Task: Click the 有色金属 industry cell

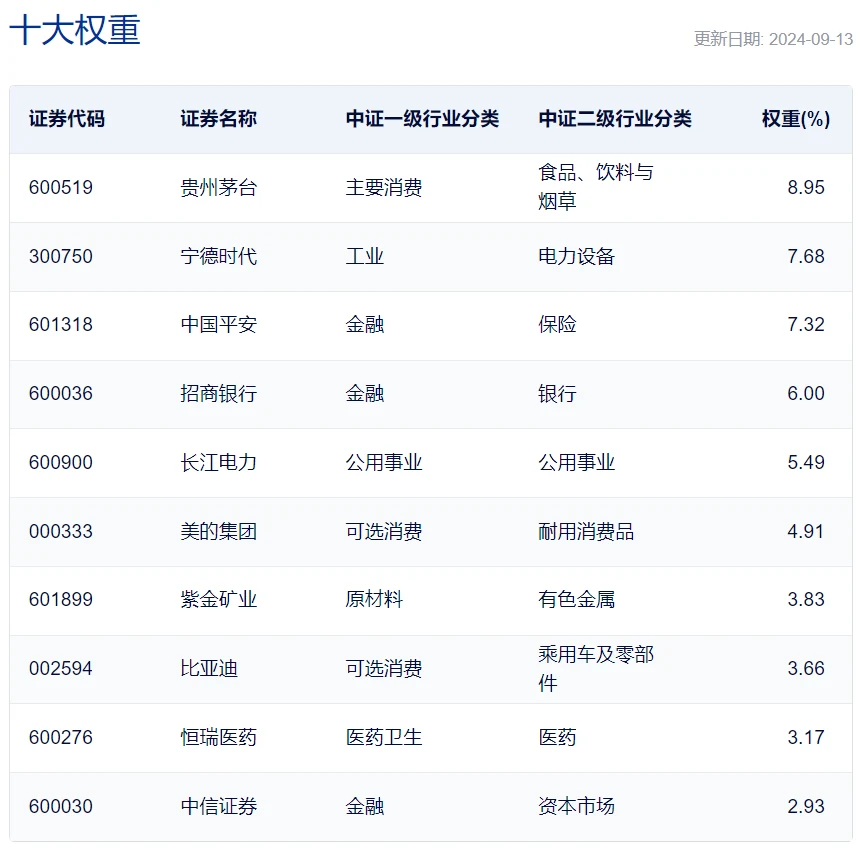Action: (x=576, y=599)
